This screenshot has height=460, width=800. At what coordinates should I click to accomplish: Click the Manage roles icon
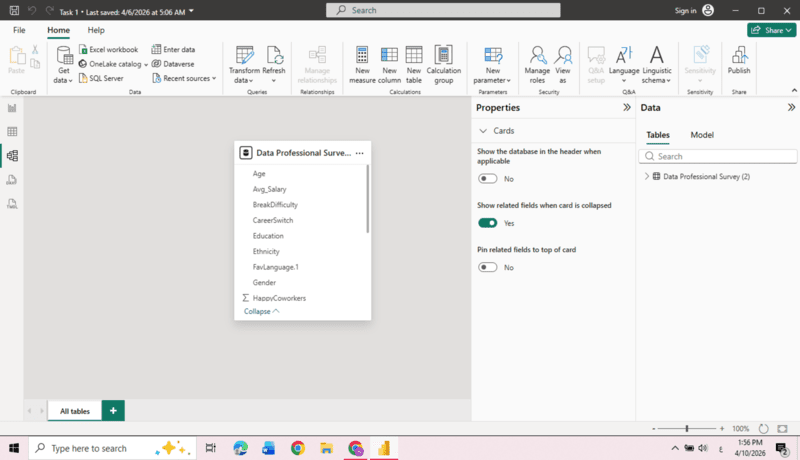click(538, 55)
